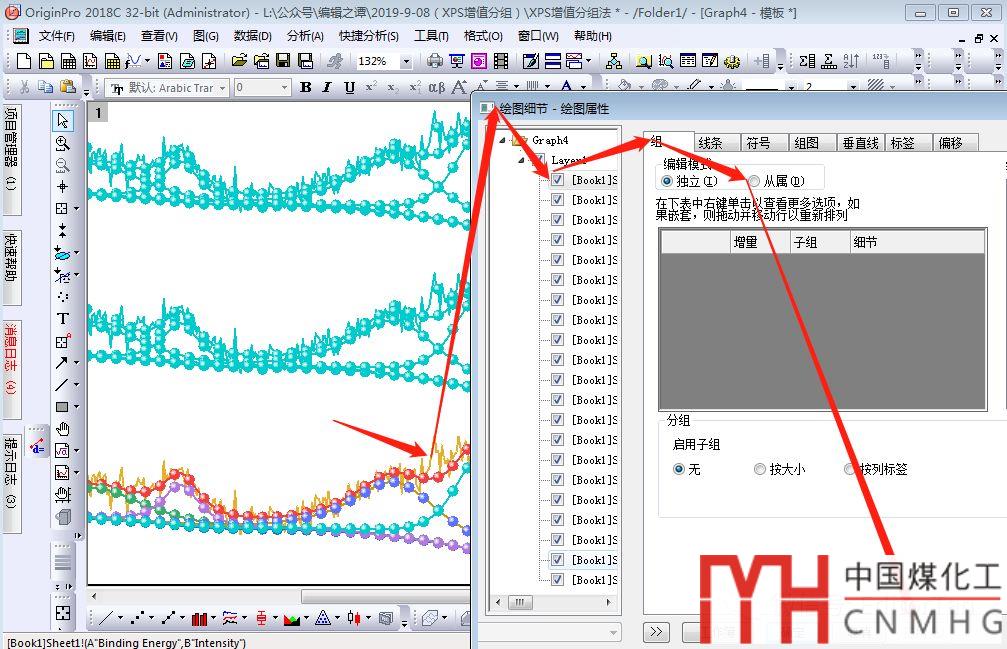Screen dimensions: 1007x649
Task: Click the Open folder icon
Action: (x=239, y=61)
